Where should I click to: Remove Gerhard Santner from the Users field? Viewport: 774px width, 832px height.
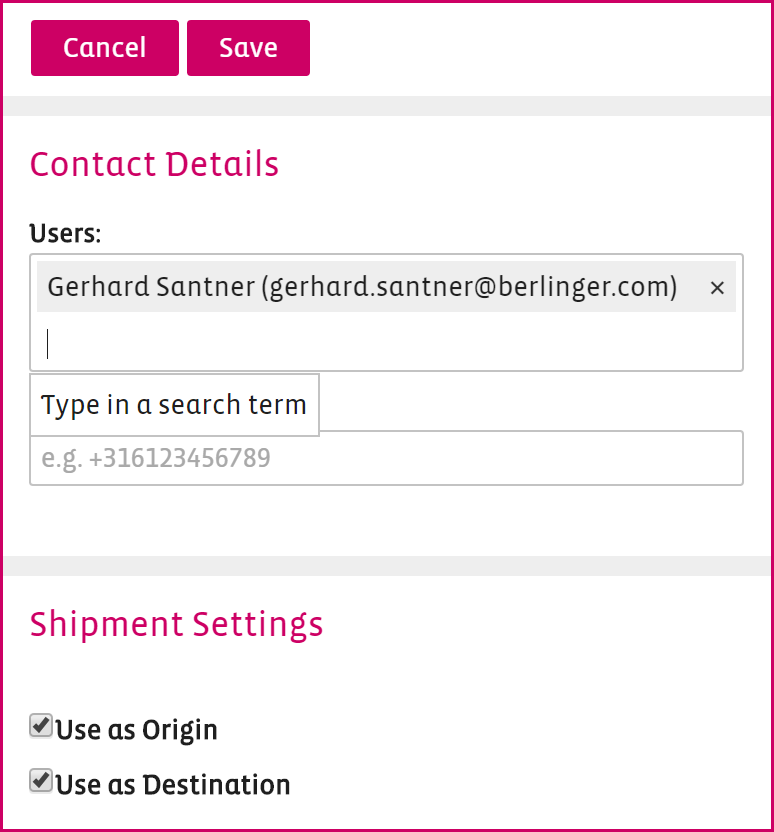click(x=717, y=288)
